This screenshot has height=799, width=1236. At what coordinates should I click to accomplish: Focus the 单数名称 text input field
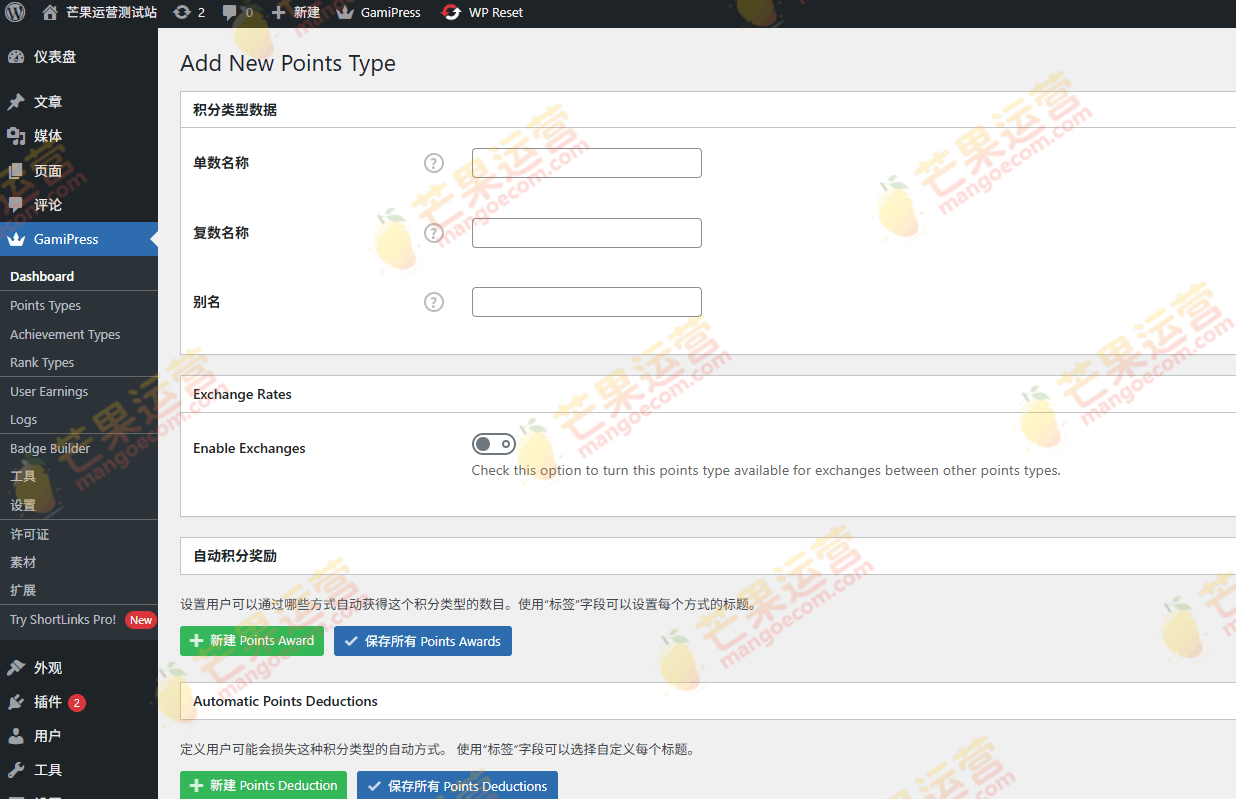click(586, 163)
